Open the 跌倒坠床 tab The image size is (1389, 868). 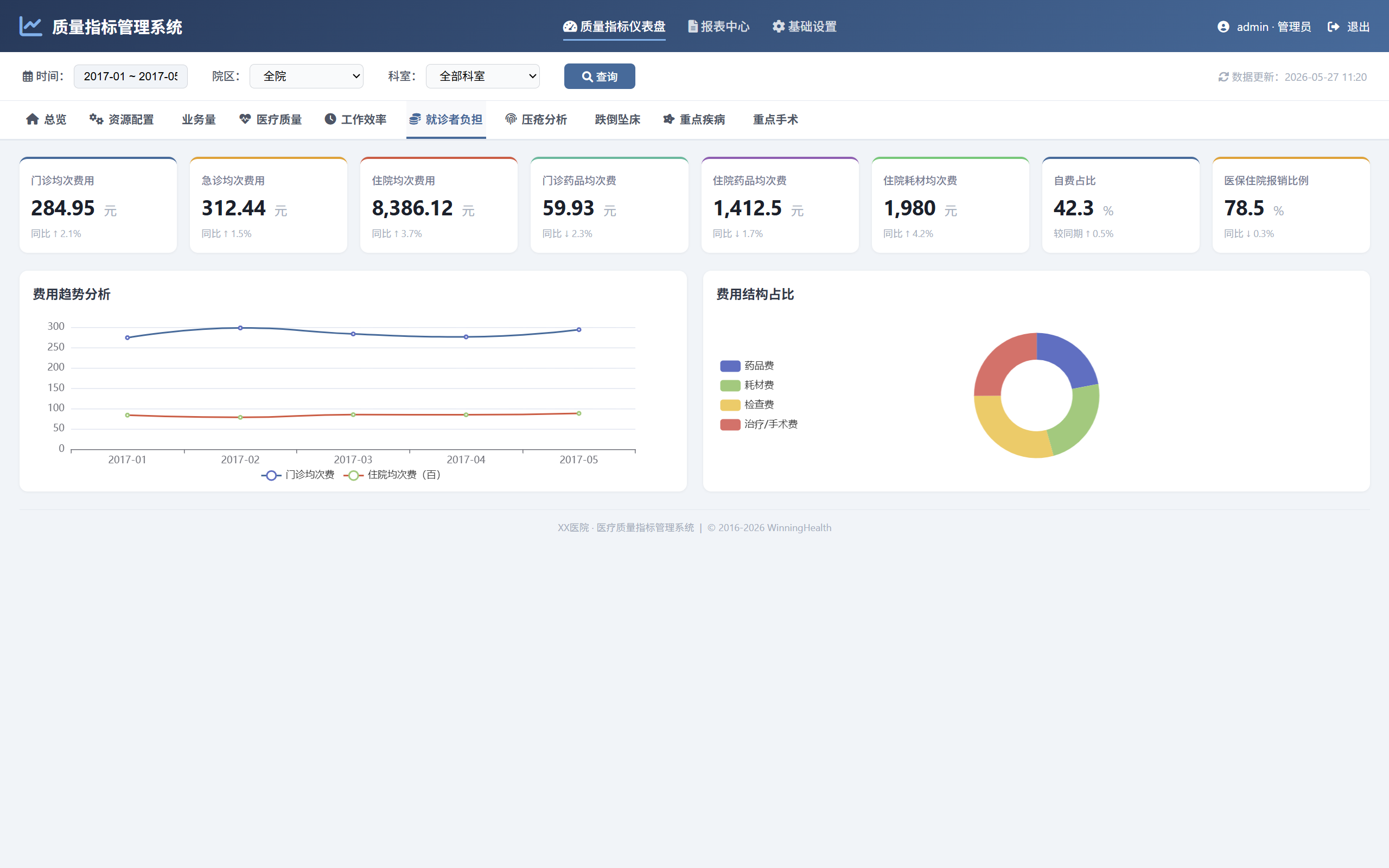(617, 119)
